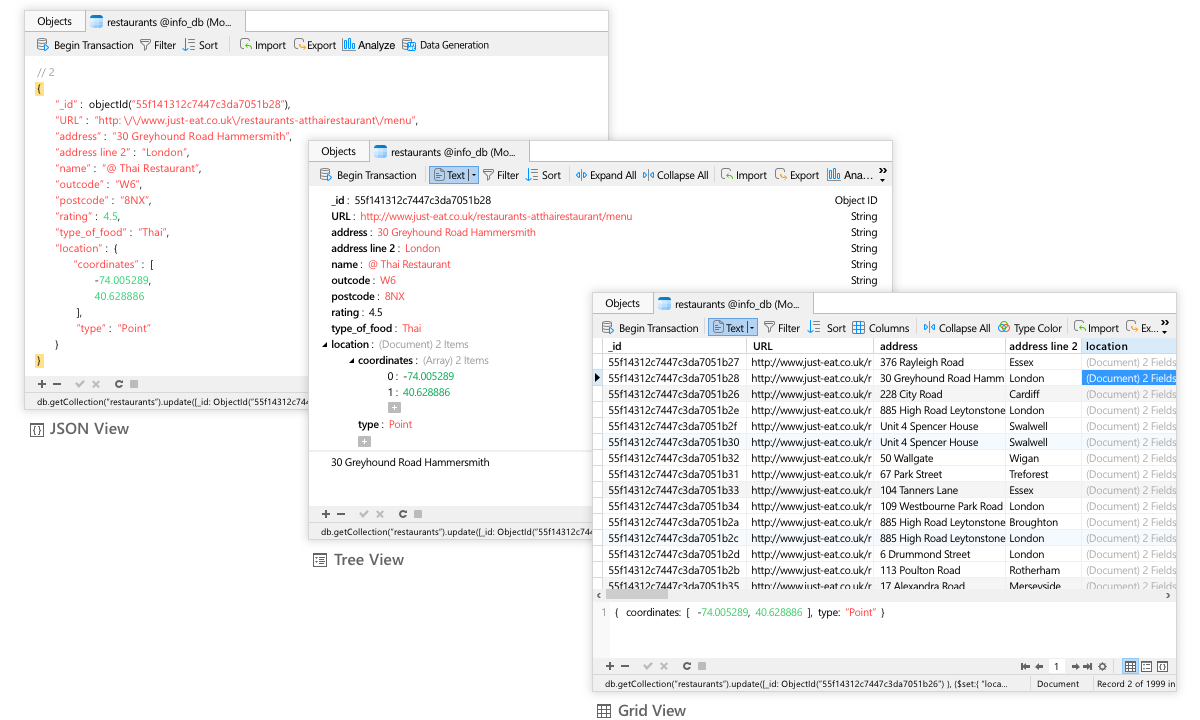Click the address column header in grid
Screen dimensions: 1200x720
(941, 346)
